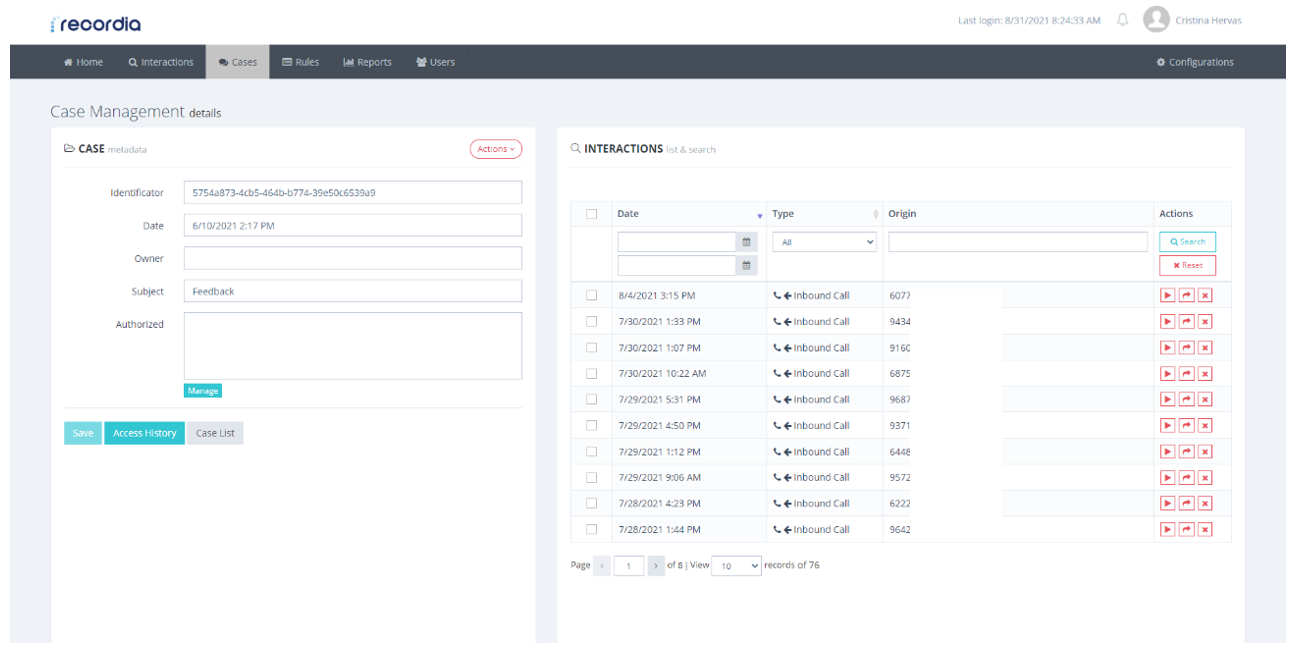1298x653 pixels.
Task: Remove the 7/28/2021 4:23 PM interaction
Action: (x=1205, y=503)
